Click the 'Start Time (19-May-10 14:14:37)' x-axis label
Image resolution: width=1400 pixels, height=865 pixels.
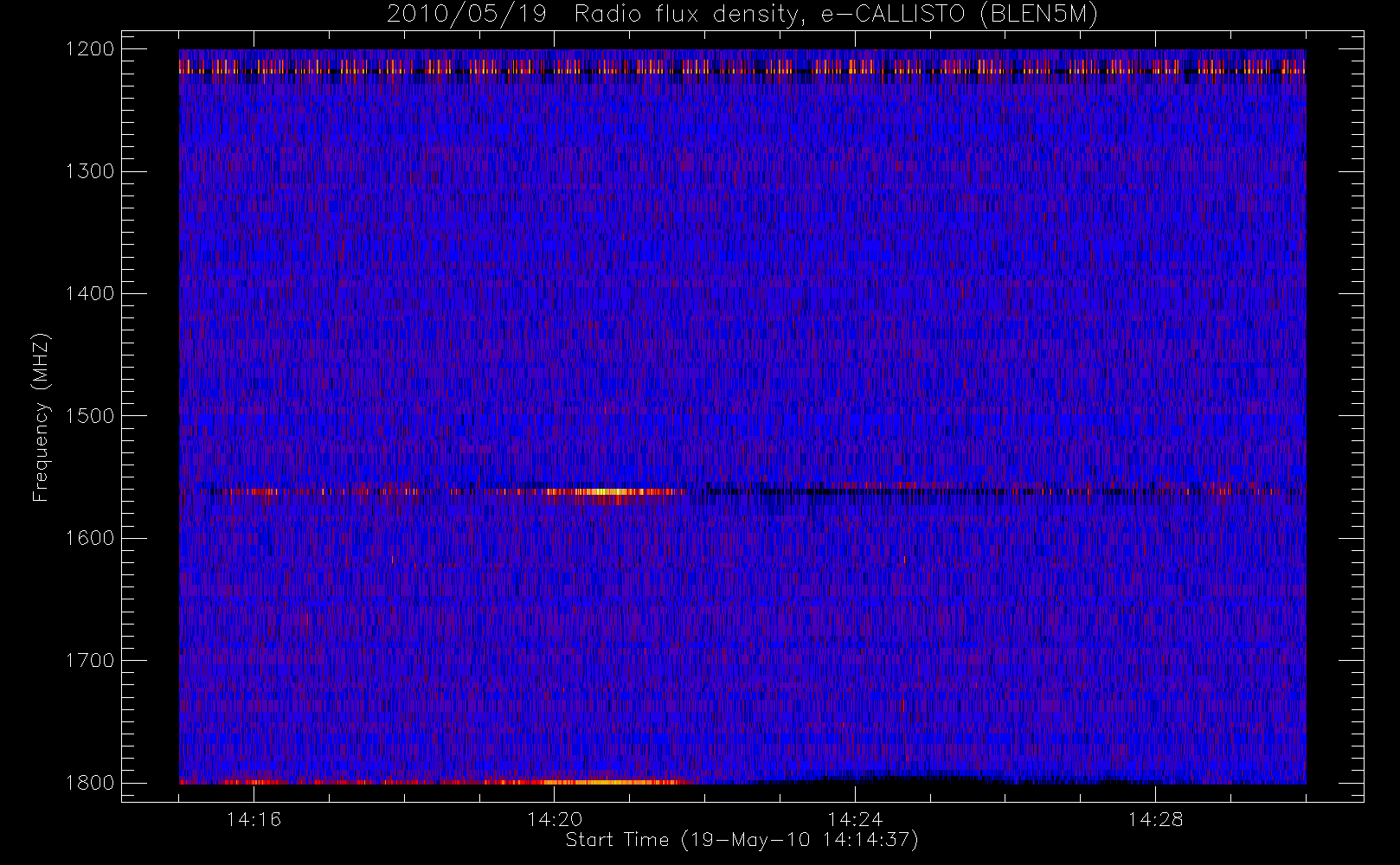point(742,840)
